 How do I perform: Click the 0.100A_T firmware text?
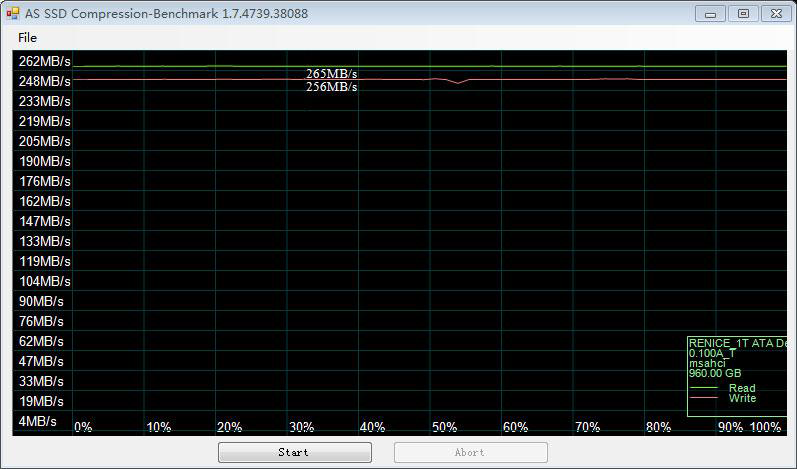(x=713, y=354)
